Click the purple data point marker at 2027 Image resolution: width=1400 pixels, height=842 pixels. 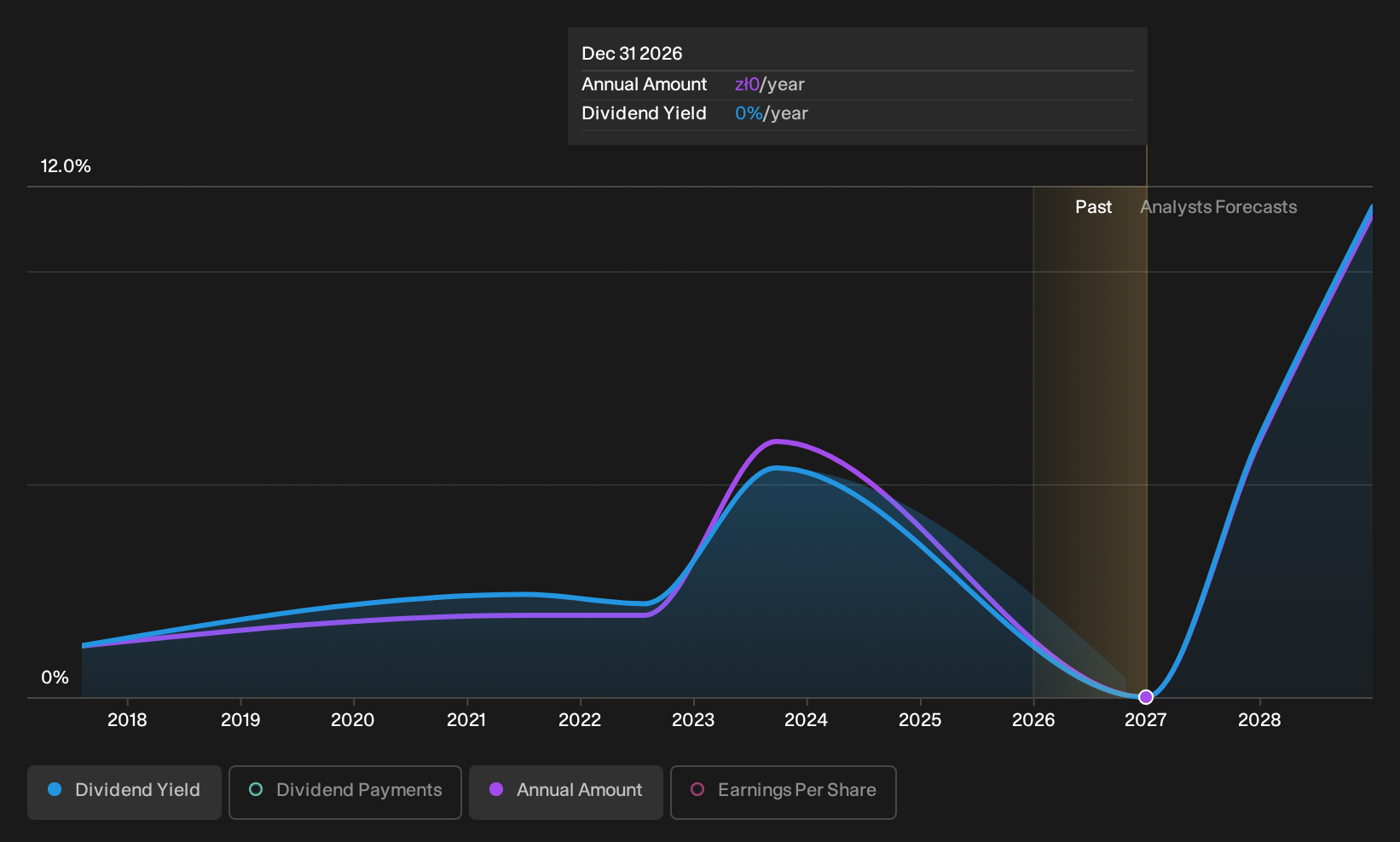[1146, 697]
